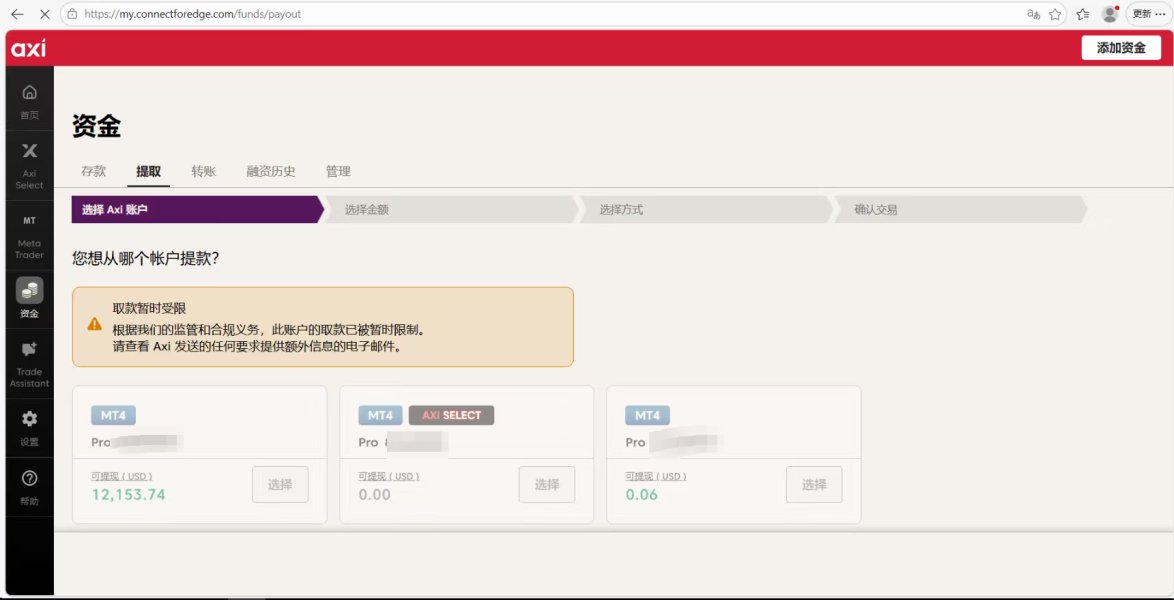Click the 您想从哪个帐户提款 question text
Screen dimensions: 1174x600
coord(145,258)
